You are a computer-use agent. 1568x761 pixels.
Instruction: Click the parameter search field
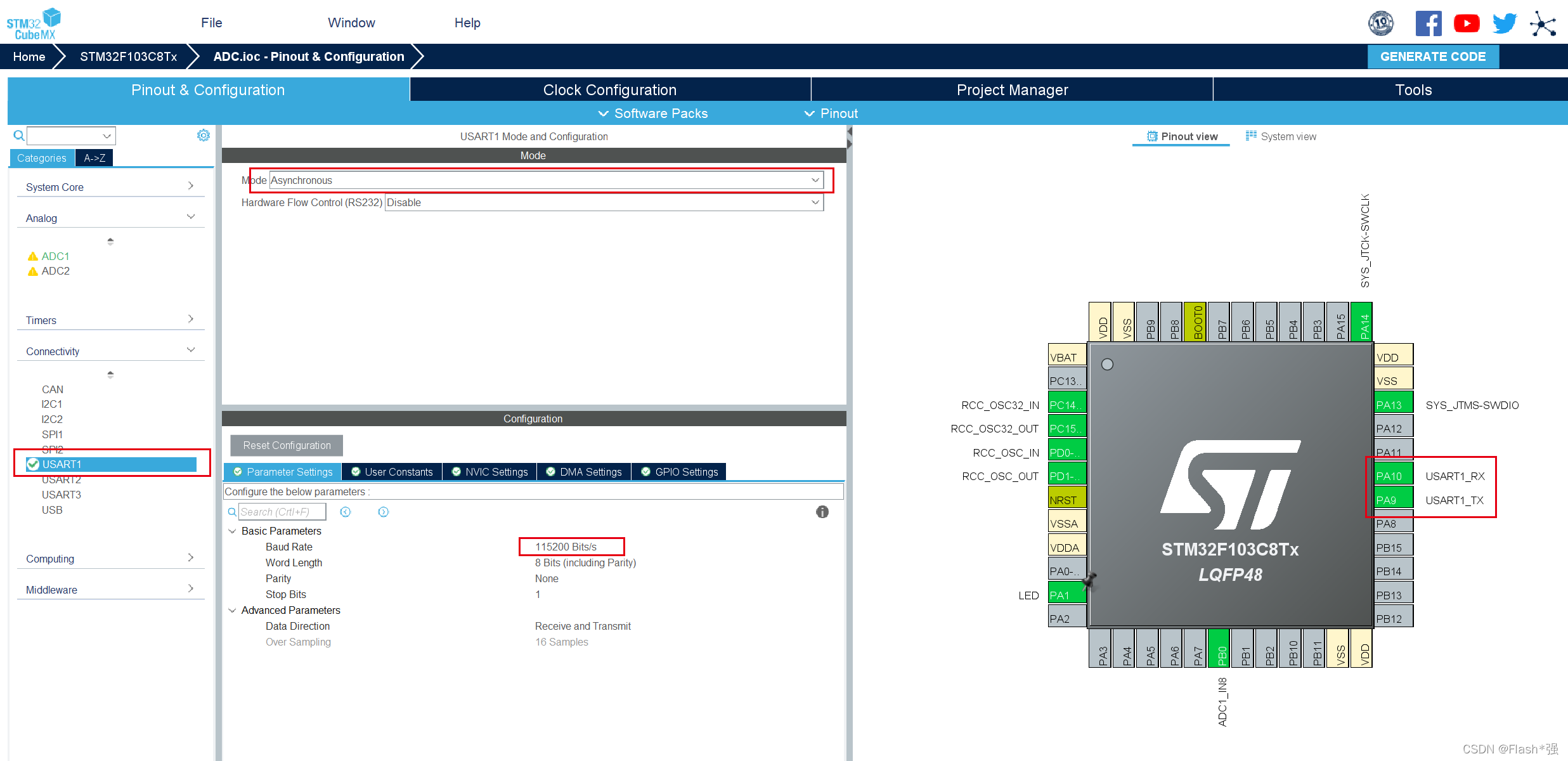click(x=282, y=512)
